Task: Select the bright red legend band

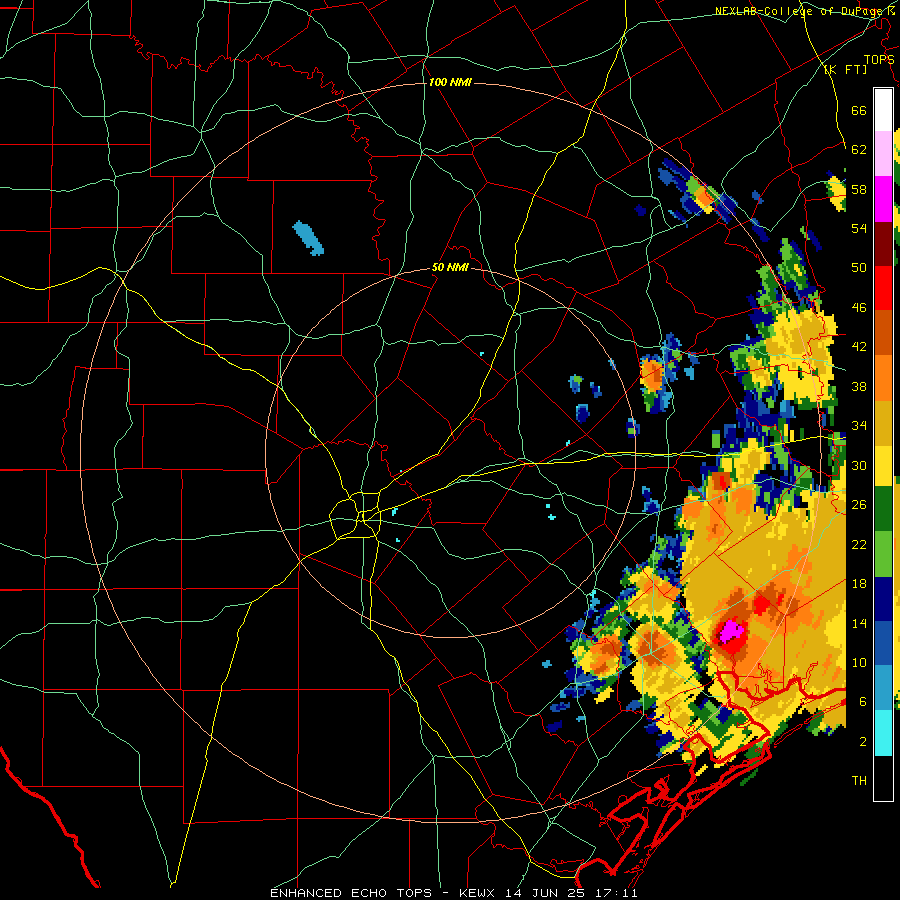Action: coord(883,288)
